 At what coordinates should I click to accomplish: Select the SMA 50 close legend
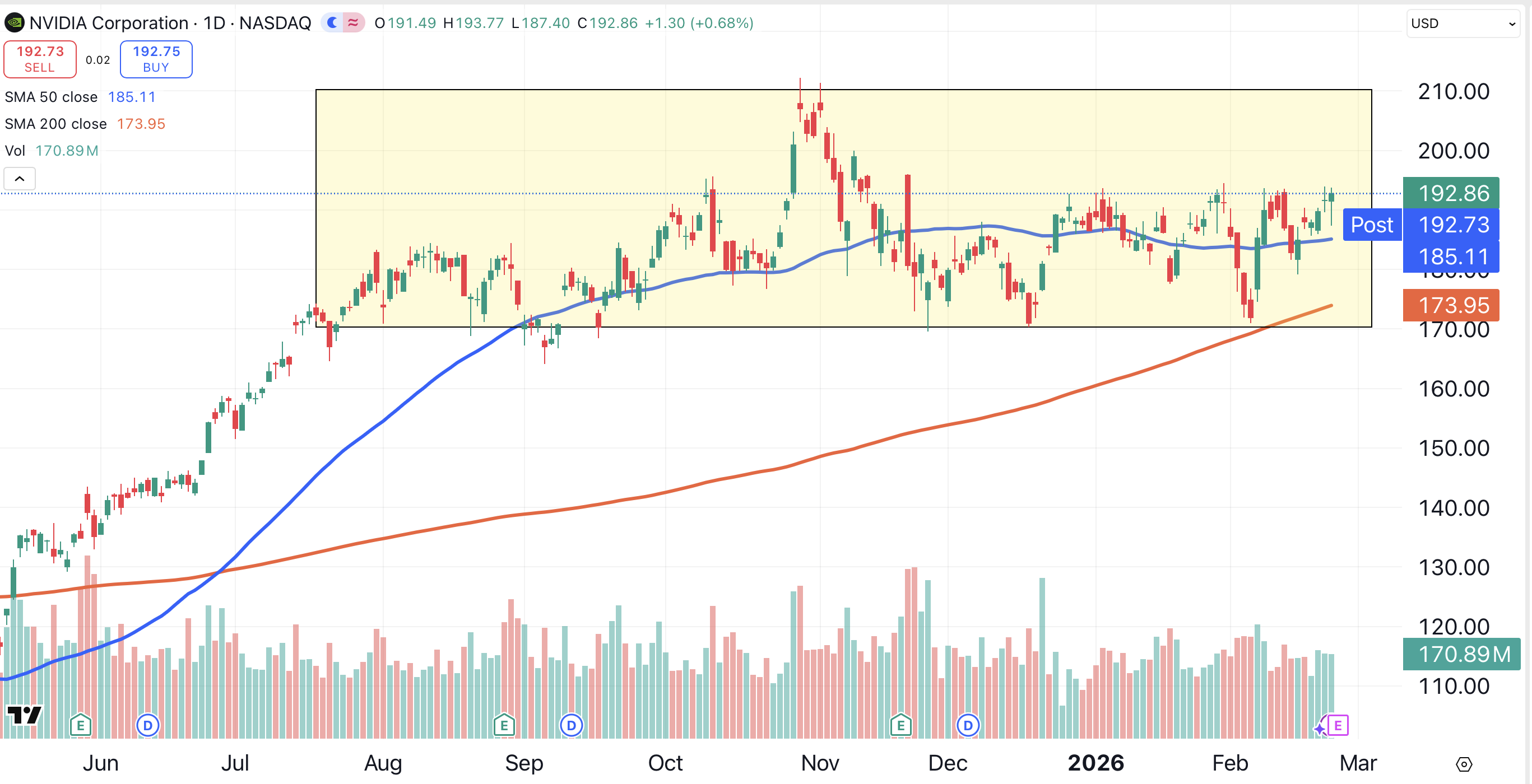(x=51, y=97)
